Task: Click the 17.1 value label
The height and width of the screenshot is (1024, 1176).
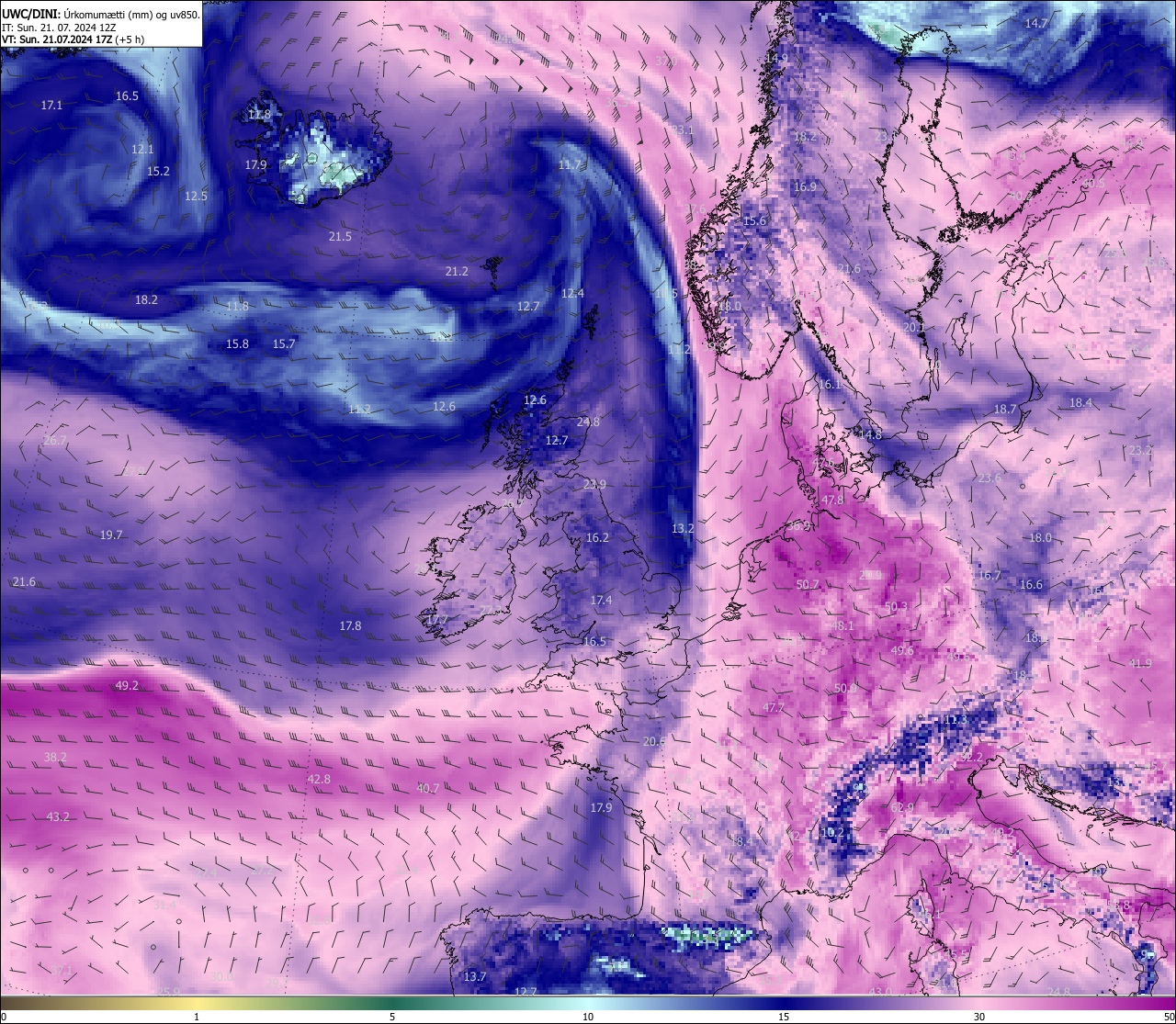Action: coord(51,106)
